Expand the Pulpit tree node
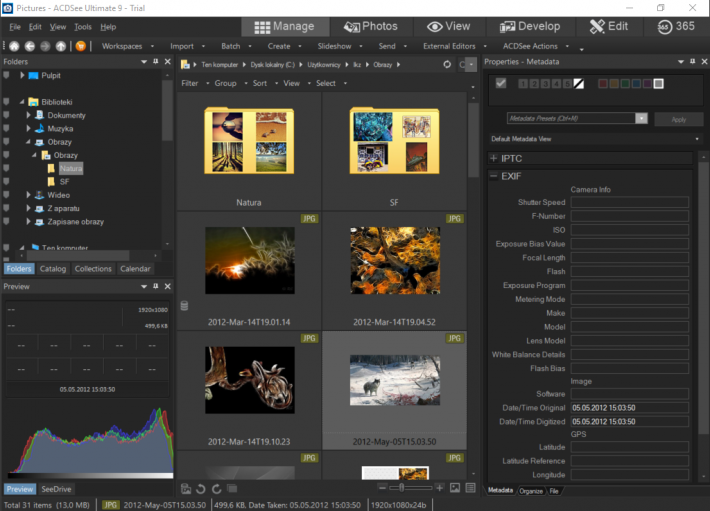 click(22, 76)
